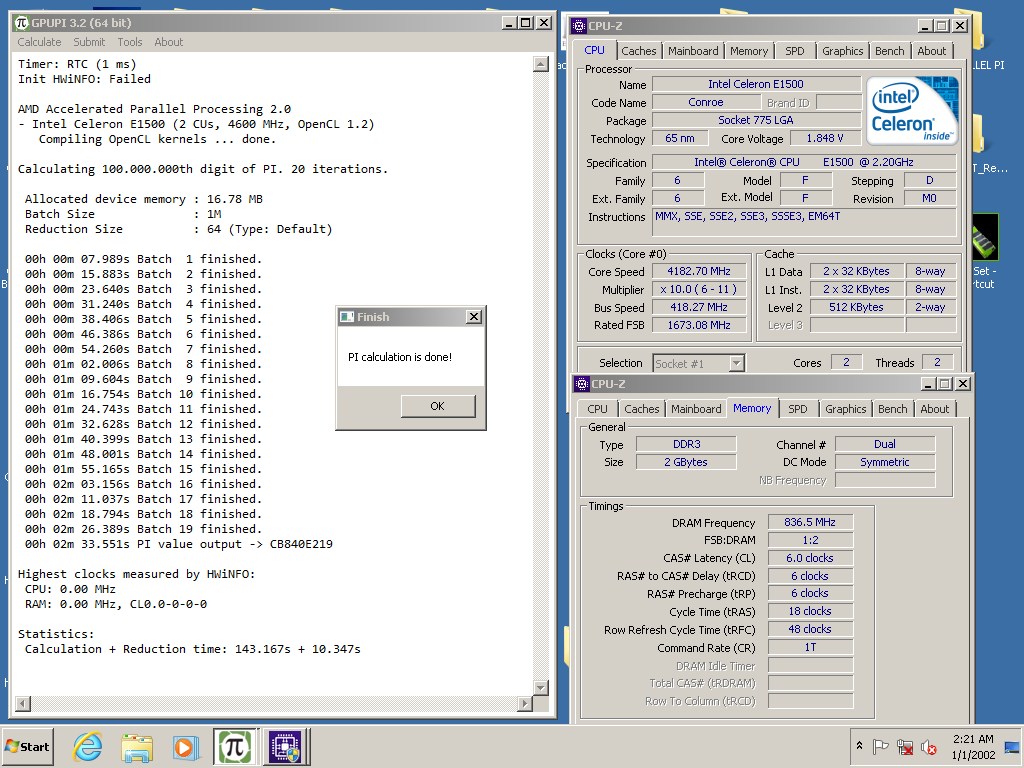
Task: Click the Multiplier value x 10.0
Action: point(699,289)
